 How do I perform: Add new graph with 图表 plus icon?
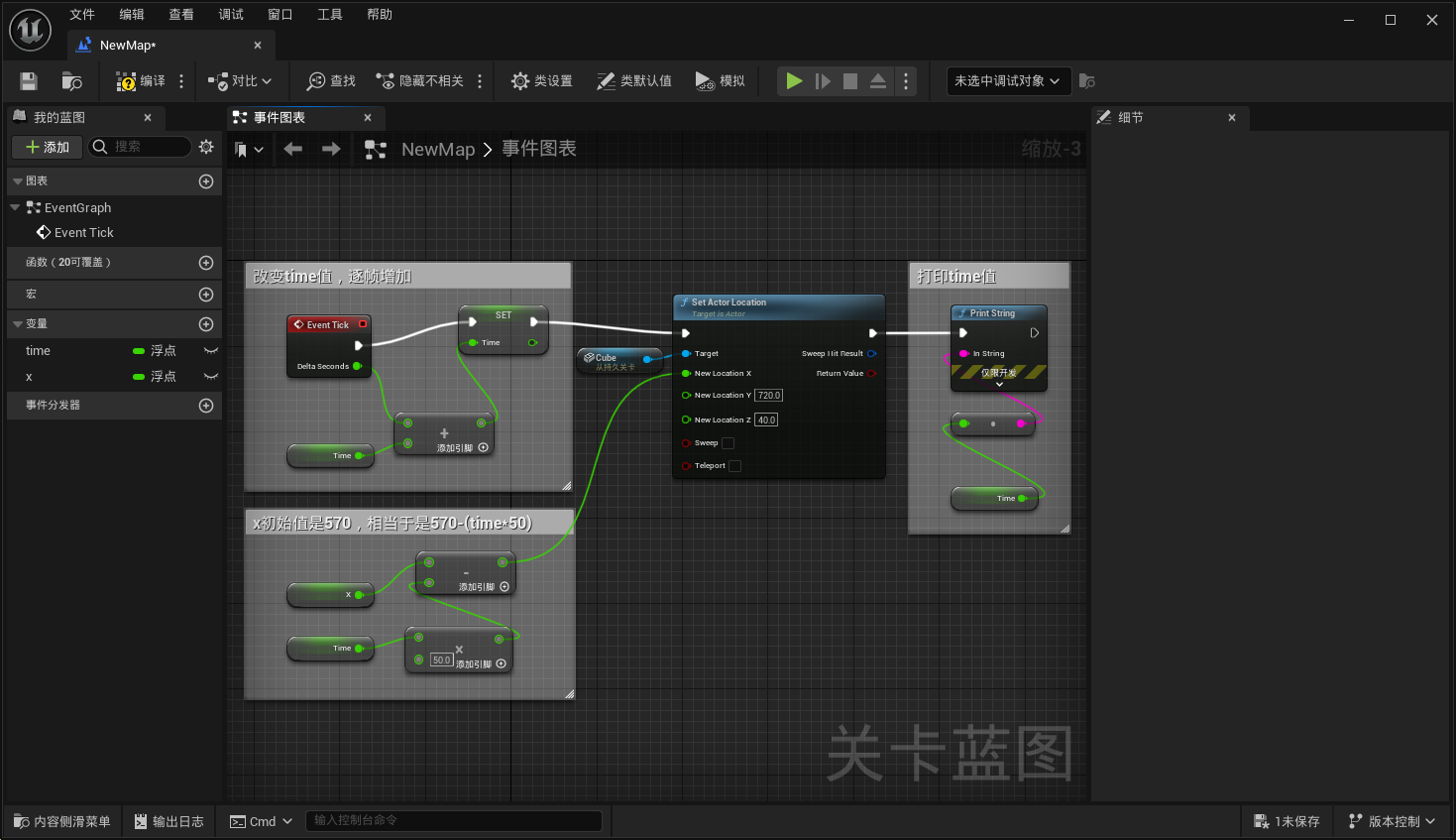206,181
